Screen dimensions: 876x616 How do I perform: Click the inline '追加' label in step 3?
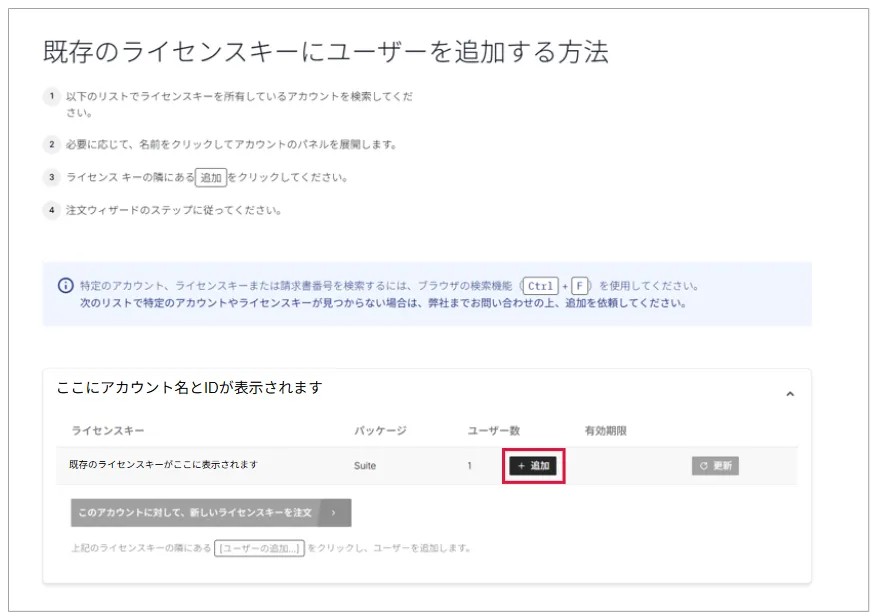pos(211,177)
